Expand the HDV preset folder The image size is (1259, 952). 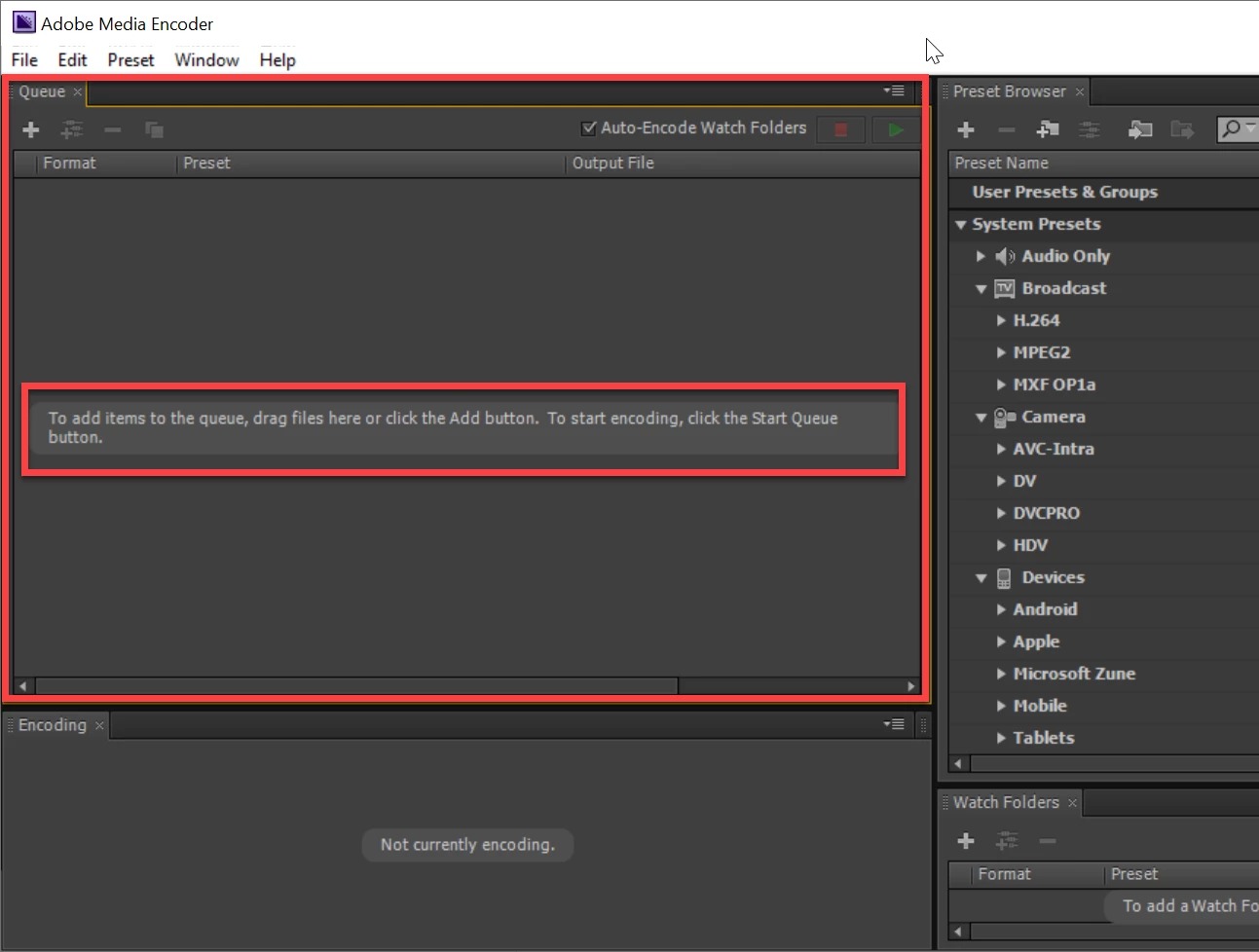click(1001, 545)
